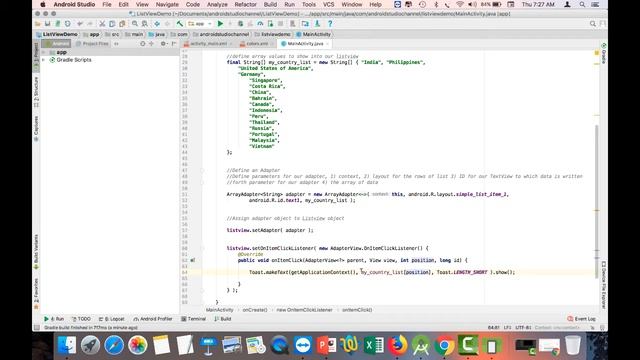Open the Structure side panel tab
The width and height of the screenshot is (640, 360).
click(x=36, y=92)
